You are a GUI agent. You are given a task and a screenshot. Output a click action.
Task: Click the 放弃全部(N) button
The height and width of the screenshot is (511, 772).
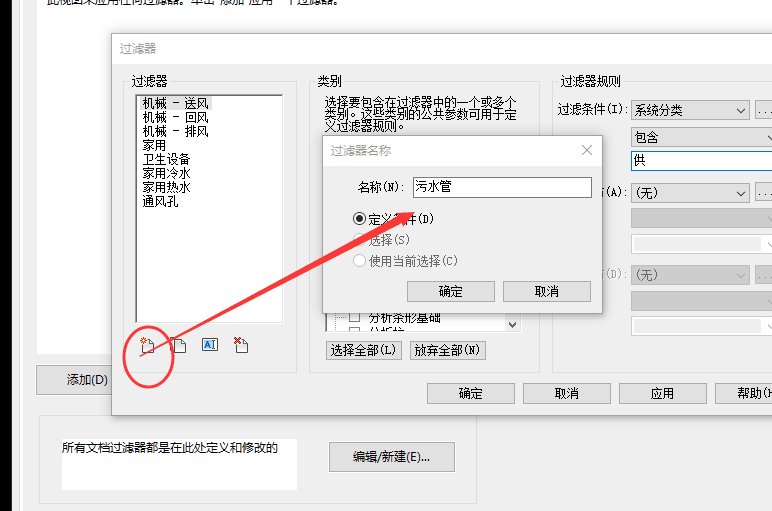448,351
